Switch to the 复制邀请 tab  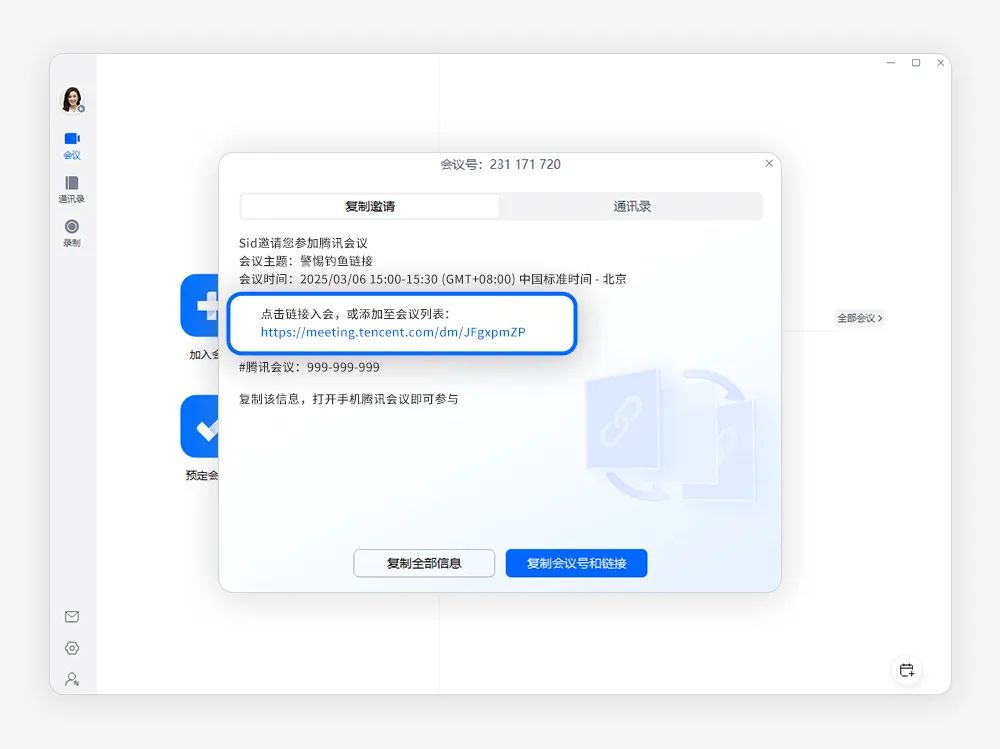tap(370, 206)
